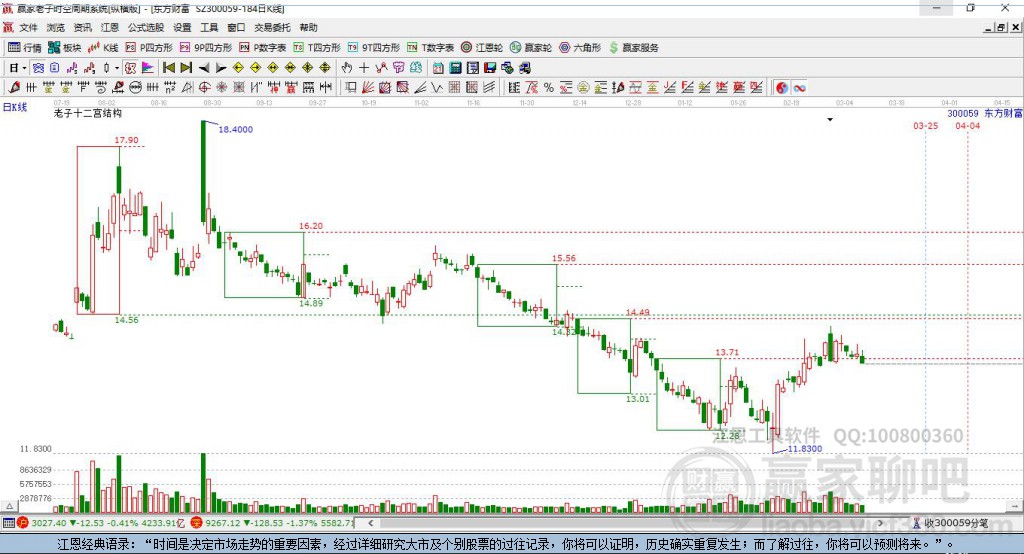The image size is (1024, 554).
Task: Click the volume pane up-triangle button
Action: coord(9,506)
